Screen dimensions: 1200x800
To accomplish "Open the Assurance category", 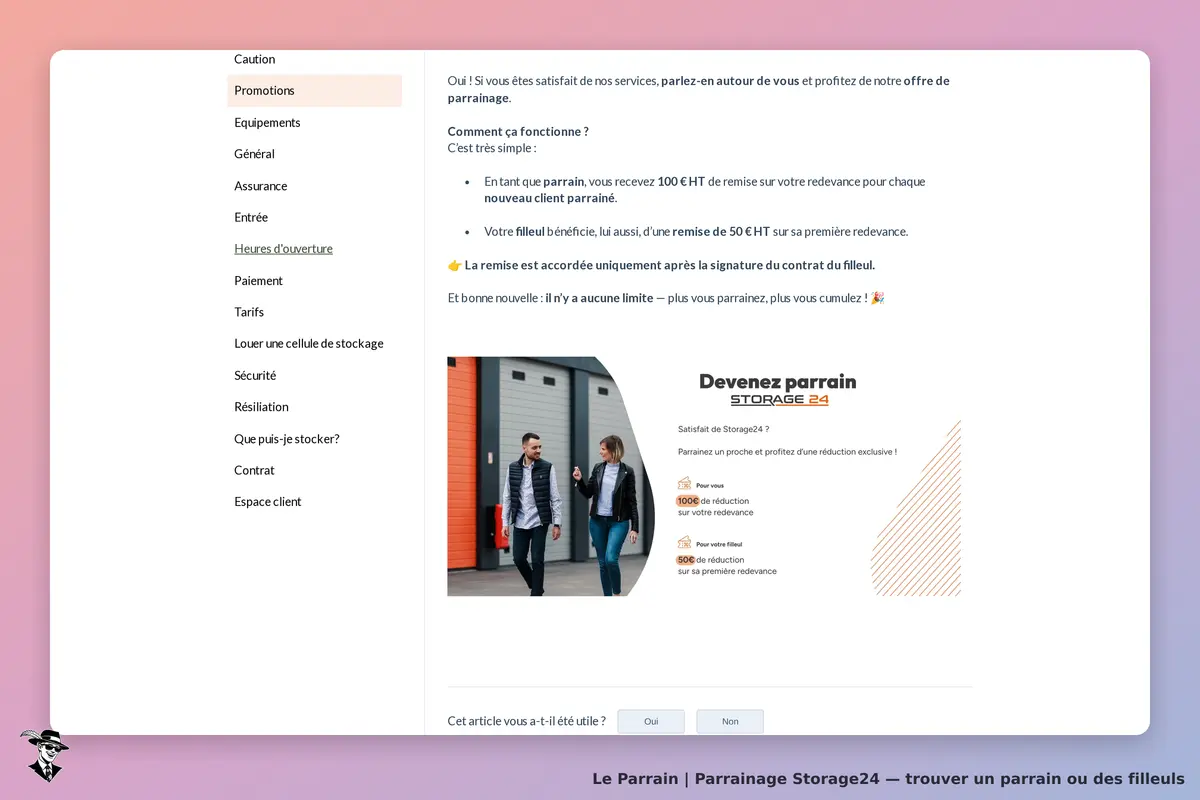I will tap(260, 186).
